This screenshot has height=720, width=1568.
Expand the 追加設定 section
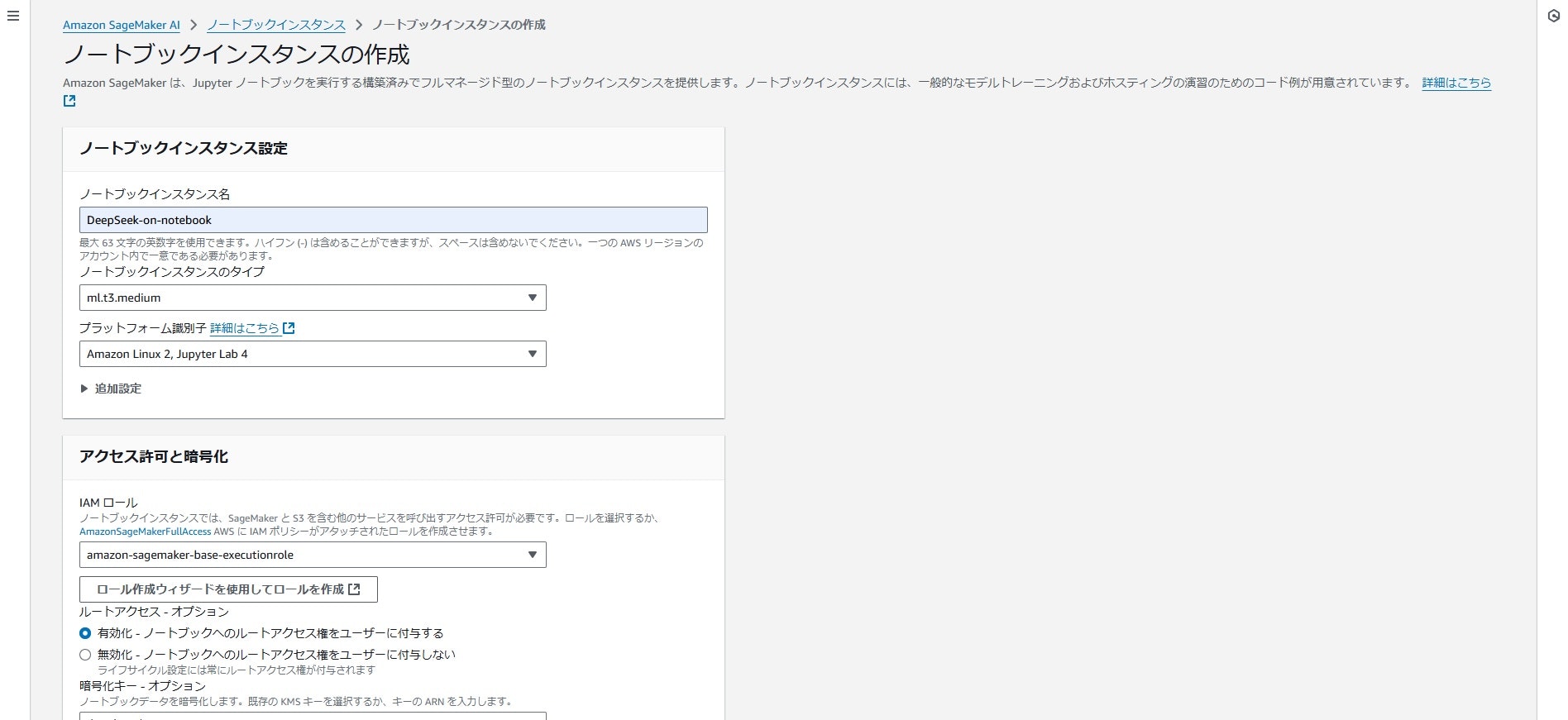(111, 389)
